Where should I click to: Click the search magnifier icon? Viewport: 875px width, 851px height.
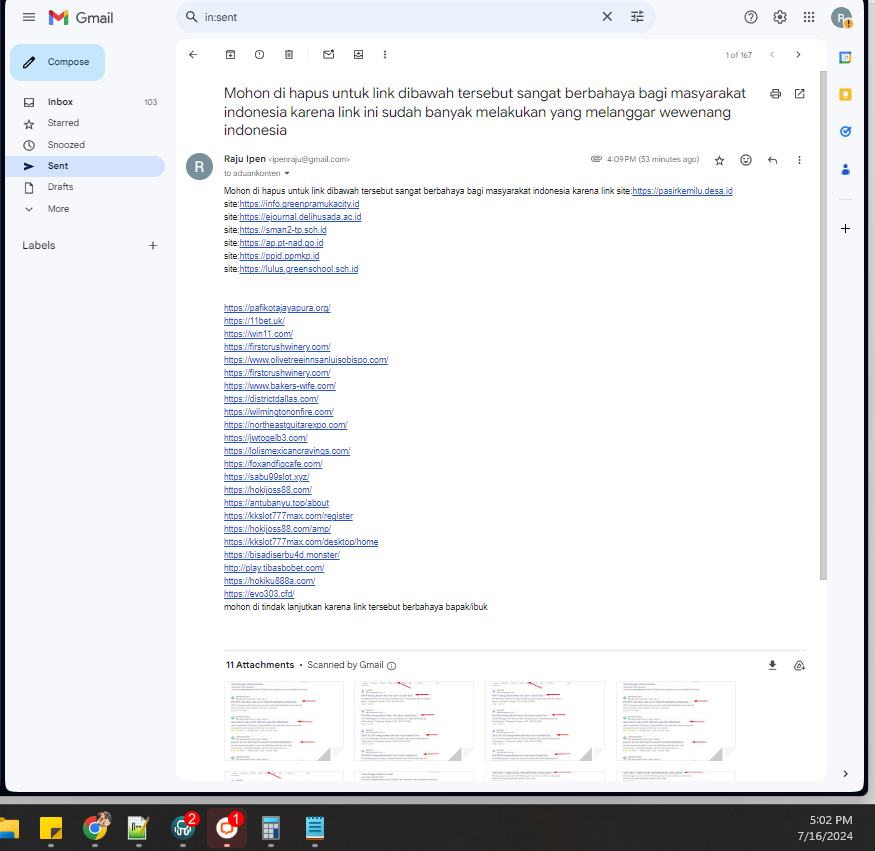[191, 17]
